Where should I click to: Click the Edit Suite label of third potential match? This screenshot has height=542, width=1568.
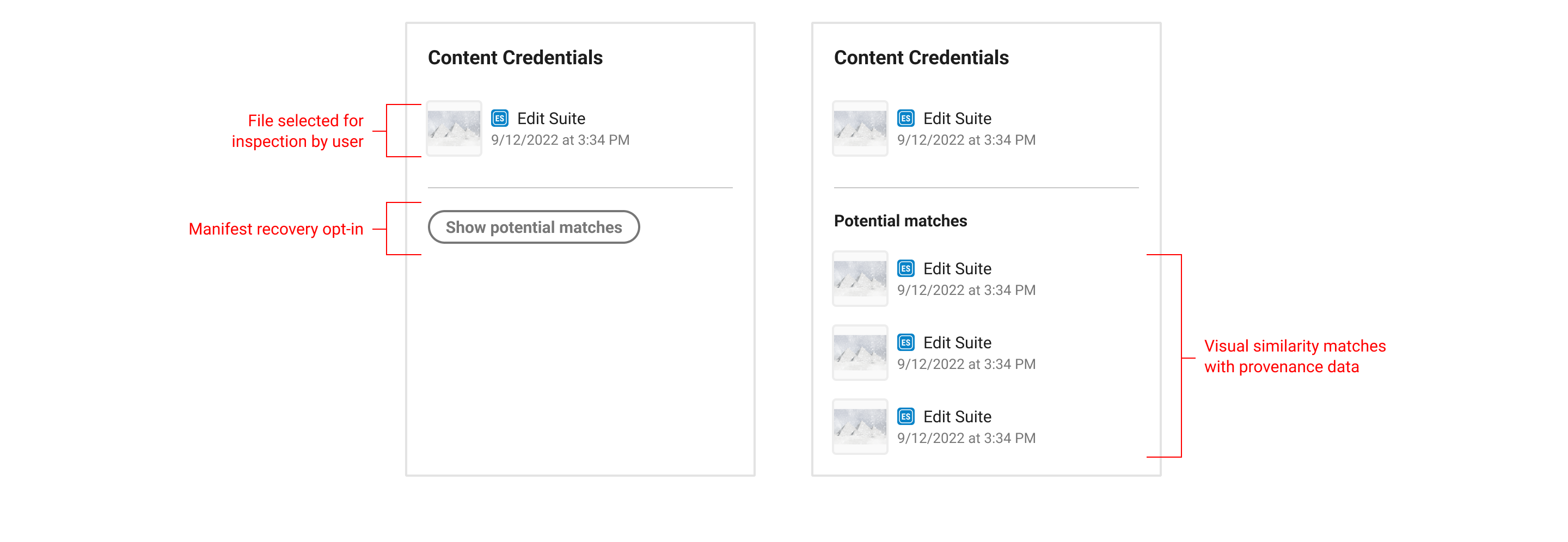pyautogui.click(x=957, y=417)
